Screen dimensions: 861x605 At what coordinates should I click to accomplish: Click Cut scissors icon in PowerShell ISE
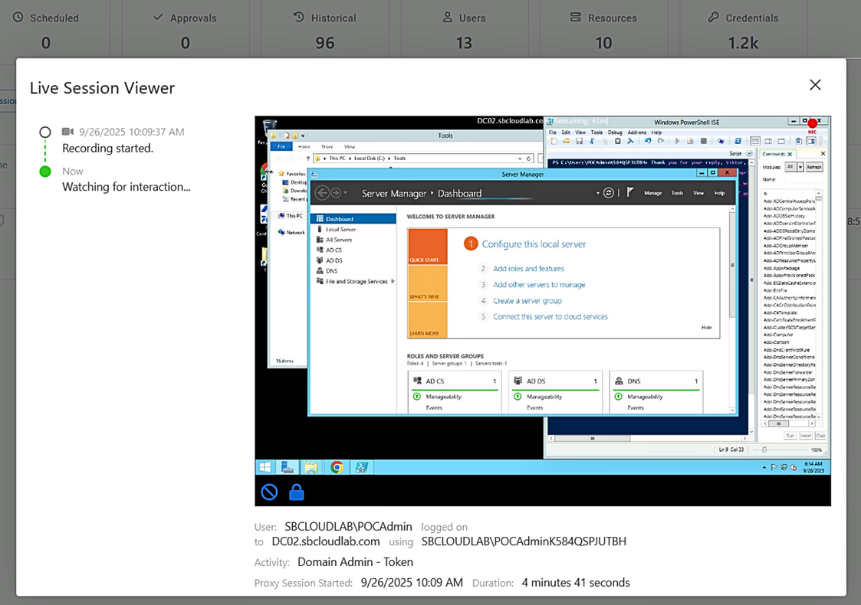tap(592, 141)
